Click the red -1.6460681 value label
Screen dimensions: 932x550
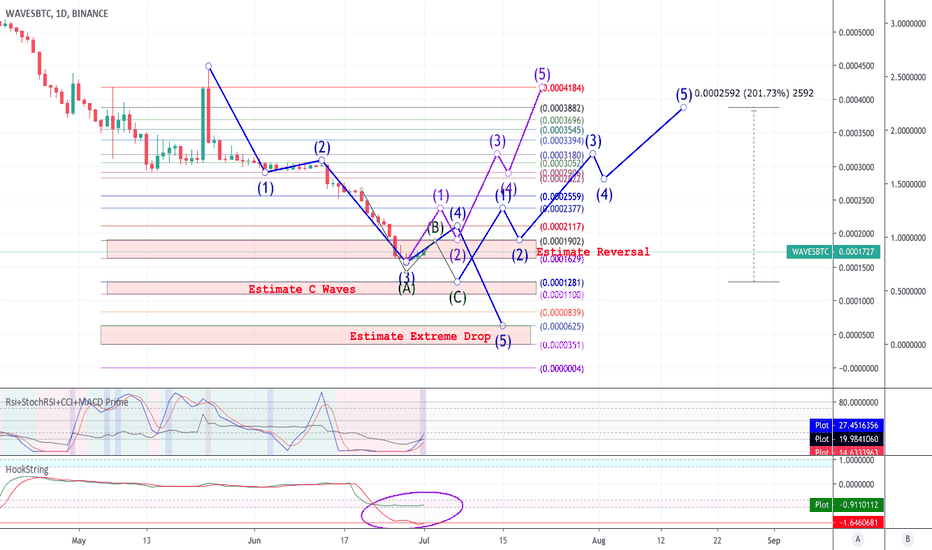[x=859, y=522]
